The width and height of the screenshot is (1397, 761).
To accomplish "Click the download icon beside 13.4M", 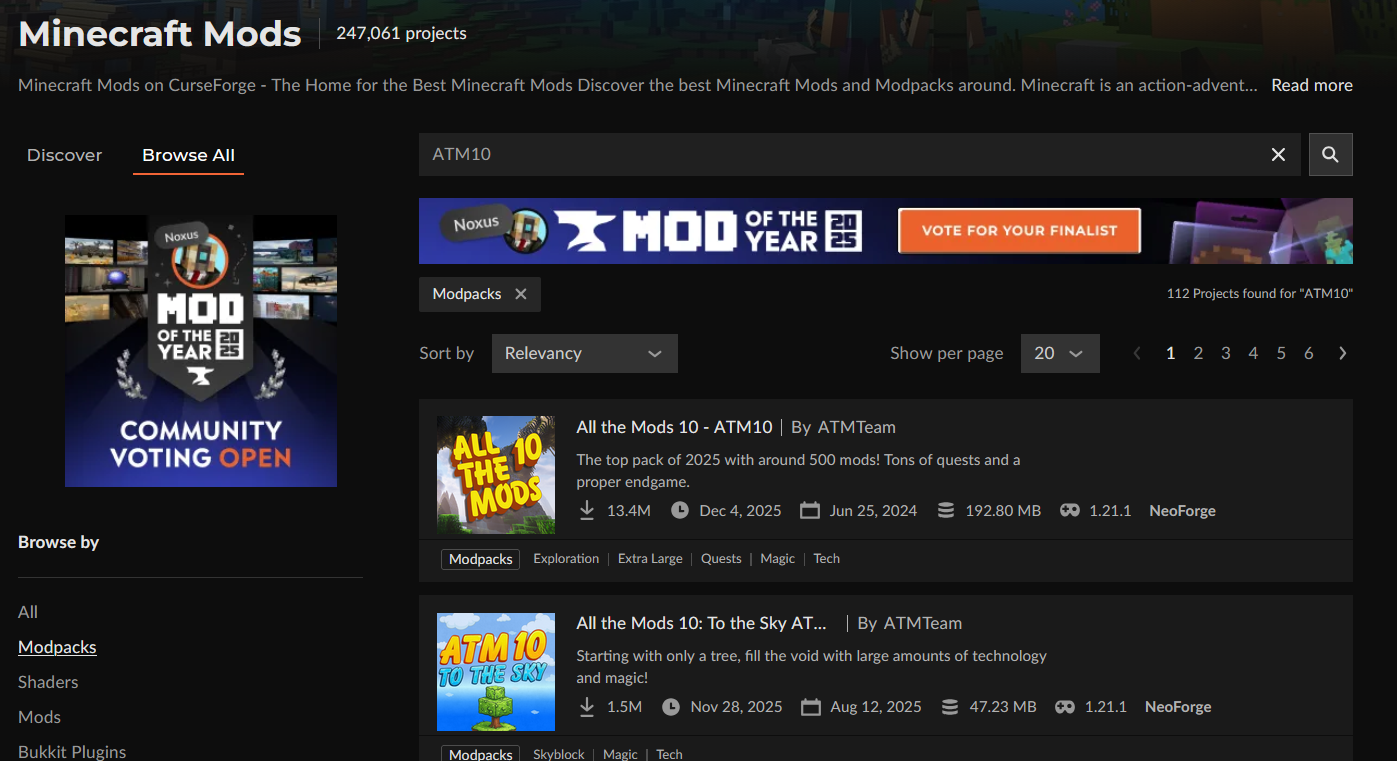I will (587, 510).
